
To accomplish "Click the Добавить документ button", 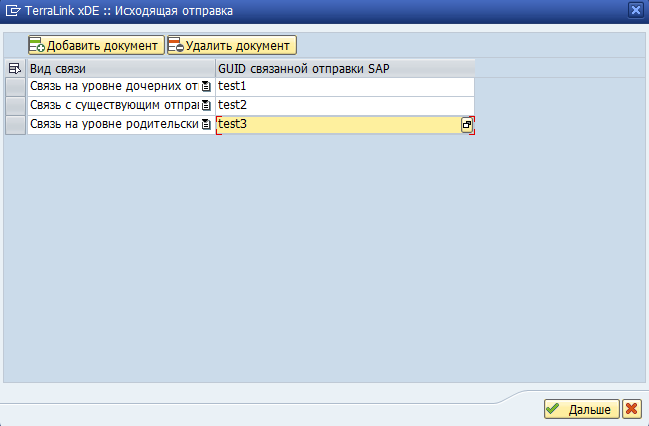I will pos(95,46).
